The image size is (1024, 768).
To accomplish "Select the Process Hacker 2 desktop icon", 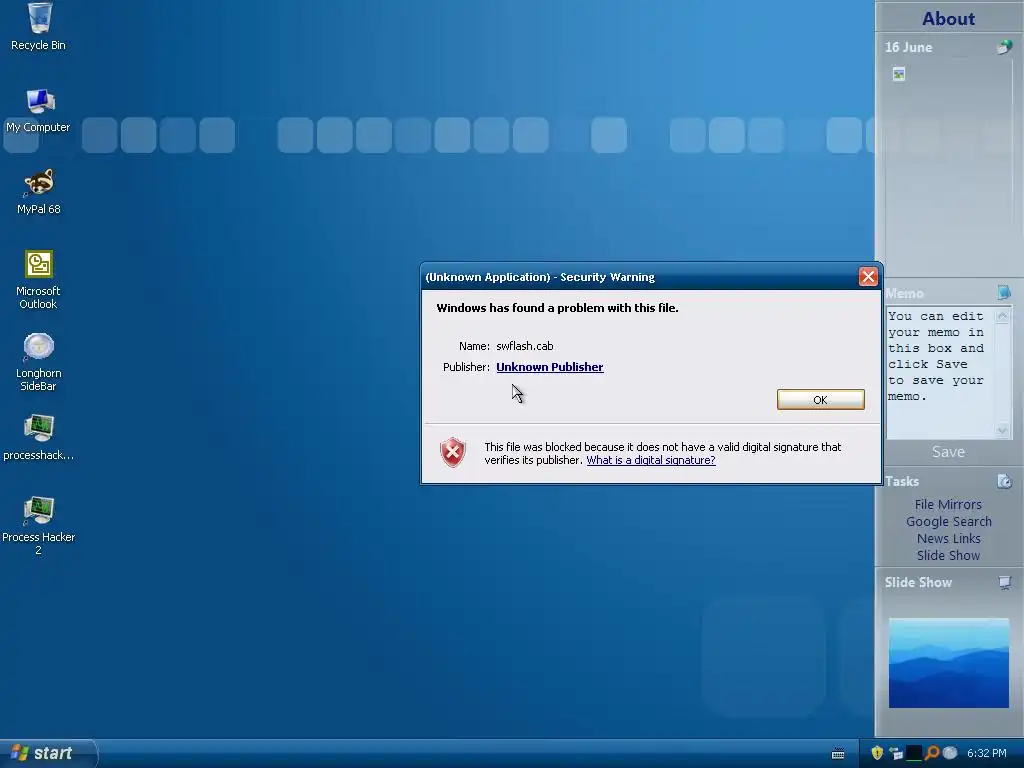I will pos(39,526).
